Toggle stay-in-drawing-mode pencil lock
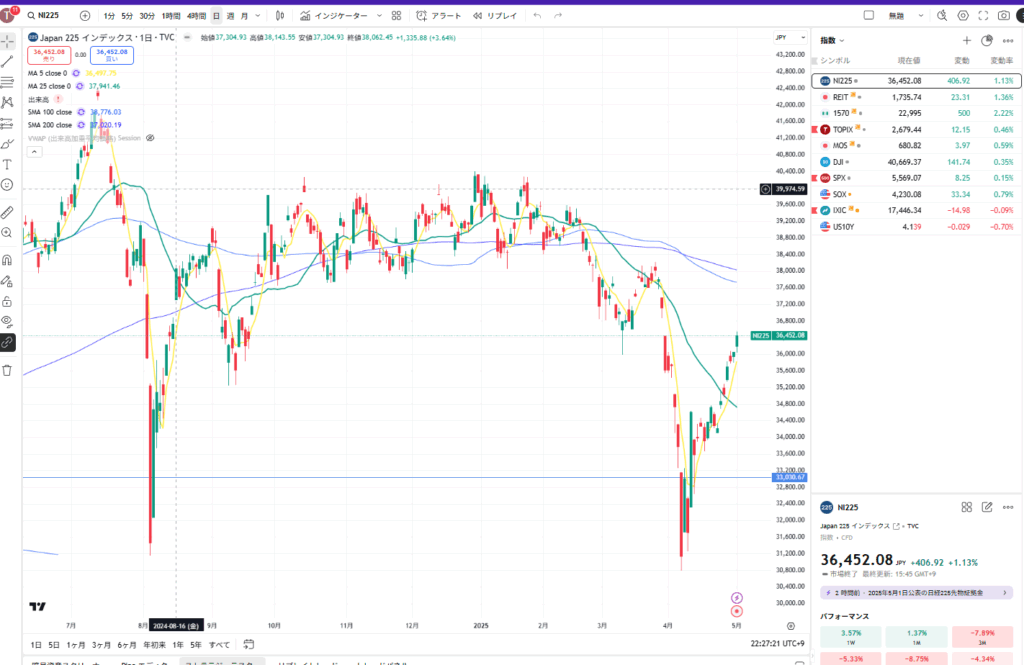The width and height of the screenshot is (1024, 665). pos(7,281)
